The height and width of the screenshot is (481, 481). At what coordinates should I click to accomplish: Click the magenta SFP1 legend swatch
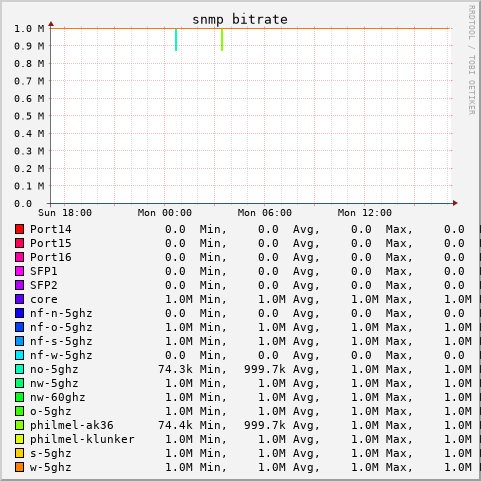[19, 271]
